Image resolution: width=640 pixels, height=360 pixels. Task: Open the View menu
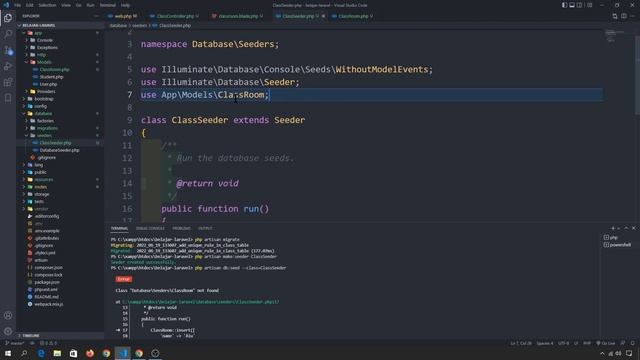(x=66, y=5)
